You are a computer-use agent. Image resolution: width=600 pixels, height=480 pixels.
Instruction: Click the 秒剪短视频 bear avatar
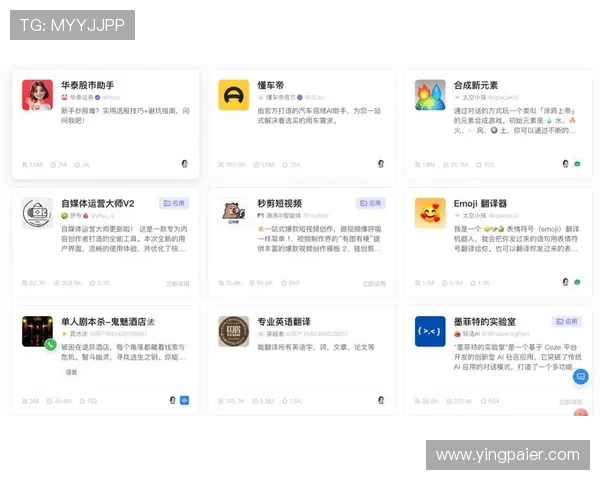click(233, 213)
